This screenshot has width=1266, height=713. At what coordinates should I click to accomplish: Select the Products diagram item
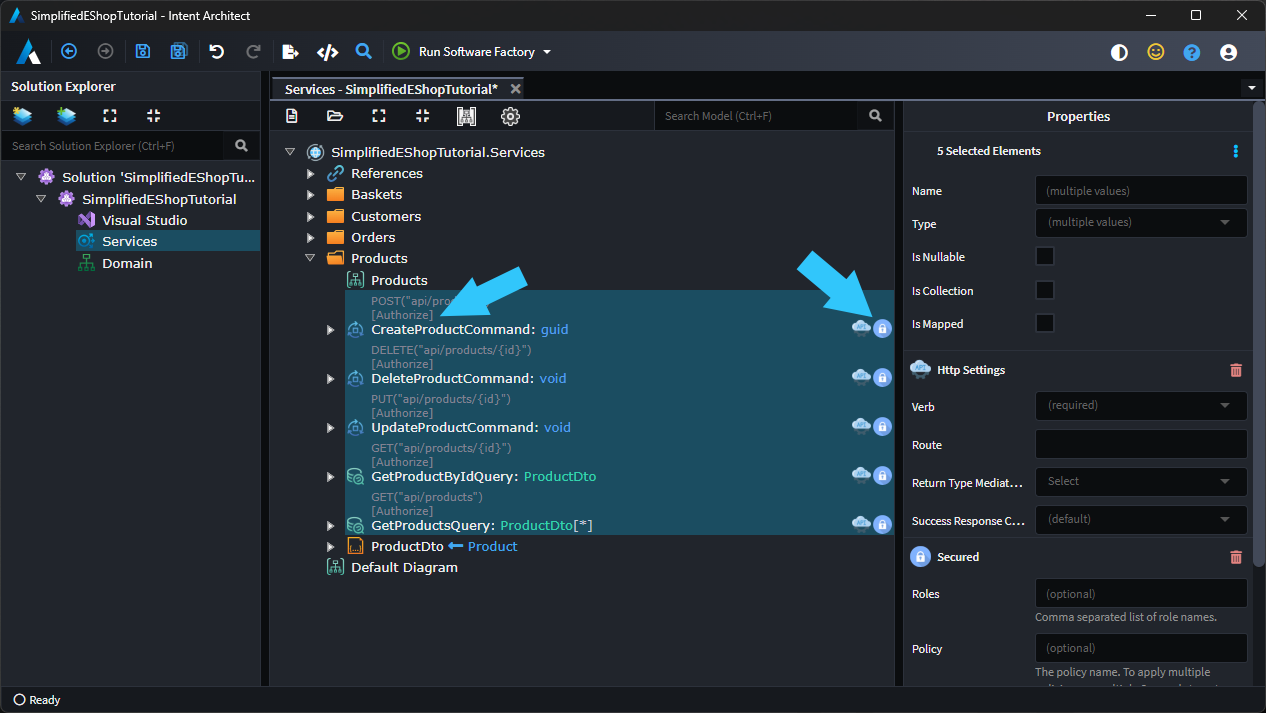pyautogui.click(x=399, y=280)
